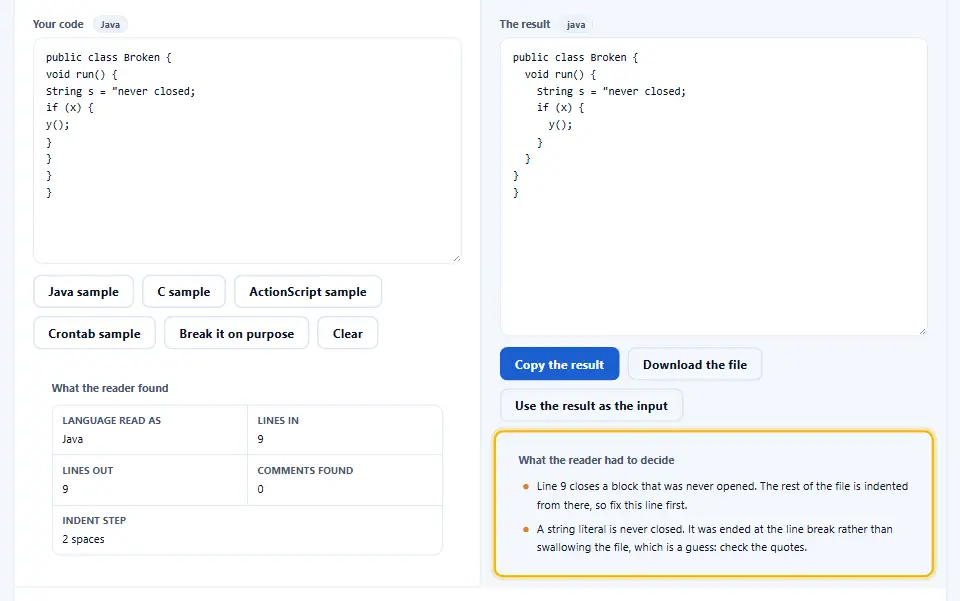This screenshot has width=960, height=601.
Task: Select the value 0 under Comments Found
Action: click(x=261, y=489)
